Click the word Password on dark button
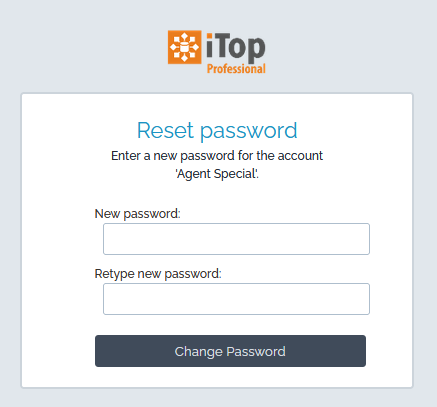Viewport: 437px width, 407px height. (x=256, y=351)
